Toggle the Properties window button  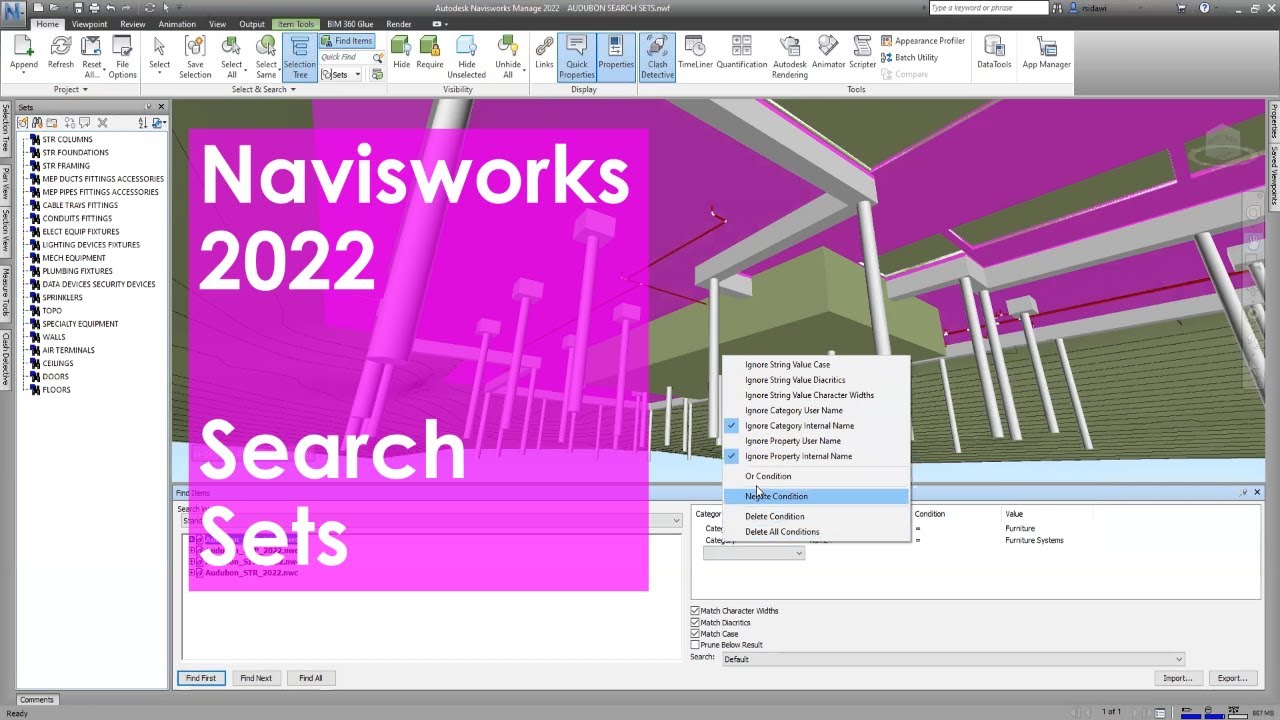click(616, 57)
